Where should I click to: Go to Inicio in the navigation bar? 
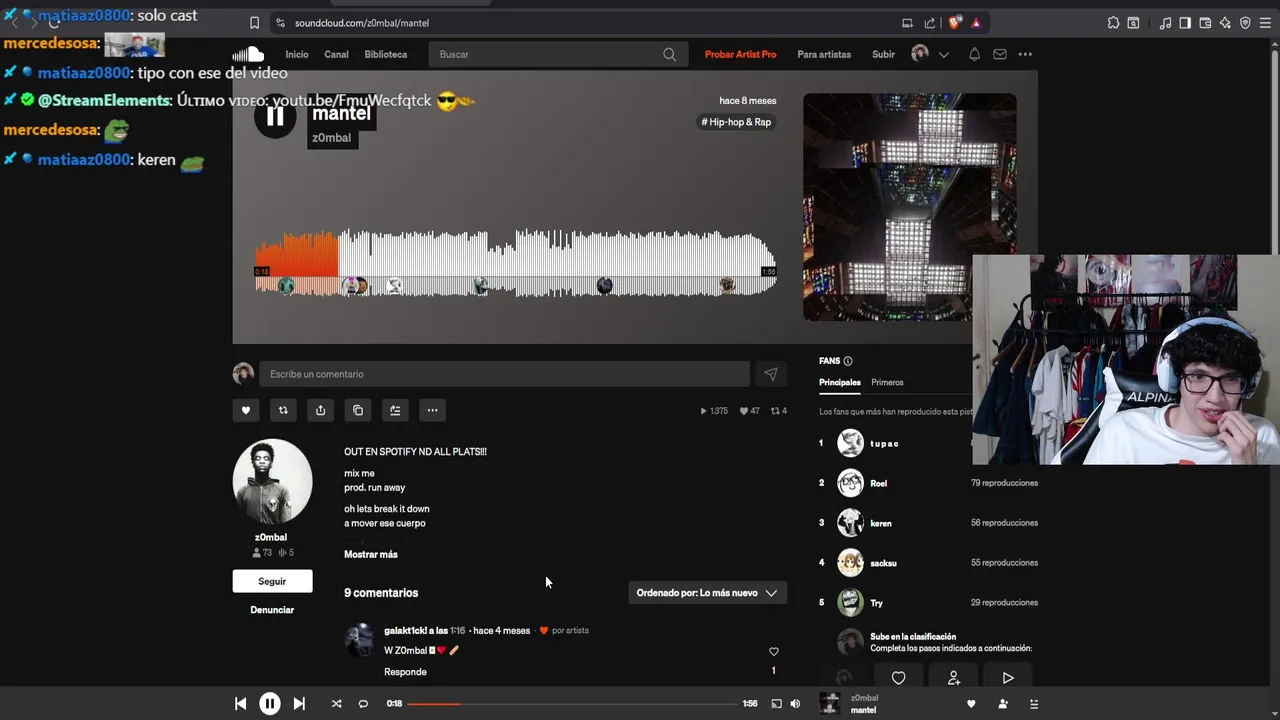tap(296, 54)
